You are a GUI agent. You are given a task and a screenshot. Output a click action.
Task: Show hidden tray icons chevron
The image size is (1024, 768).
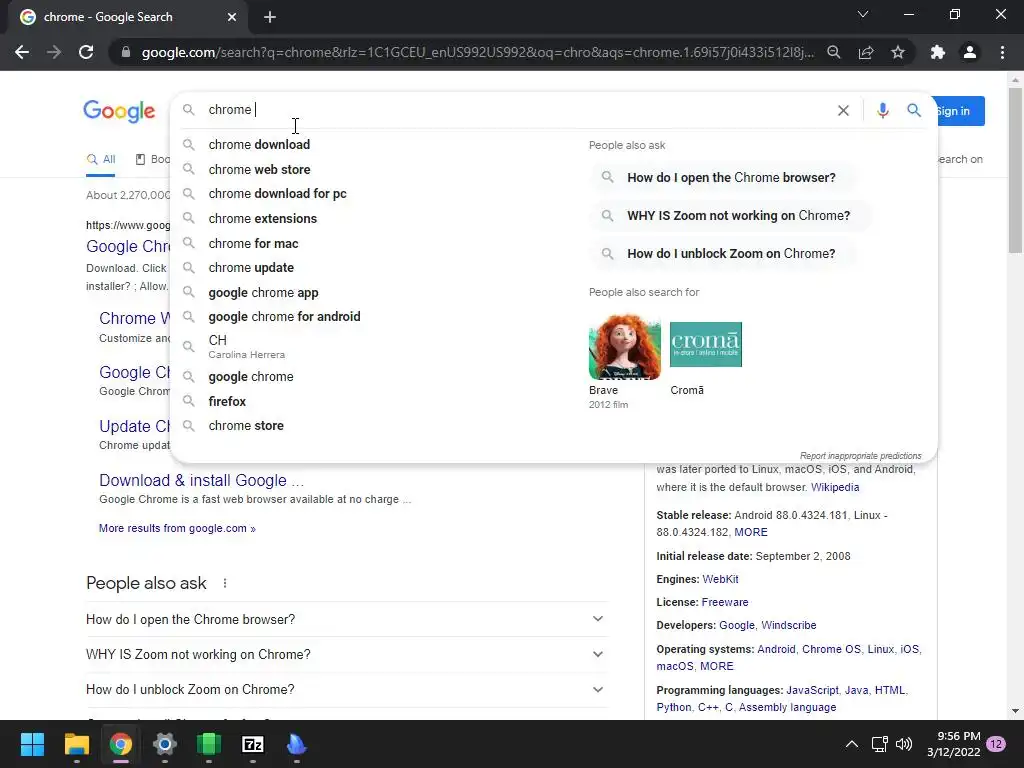852,744
